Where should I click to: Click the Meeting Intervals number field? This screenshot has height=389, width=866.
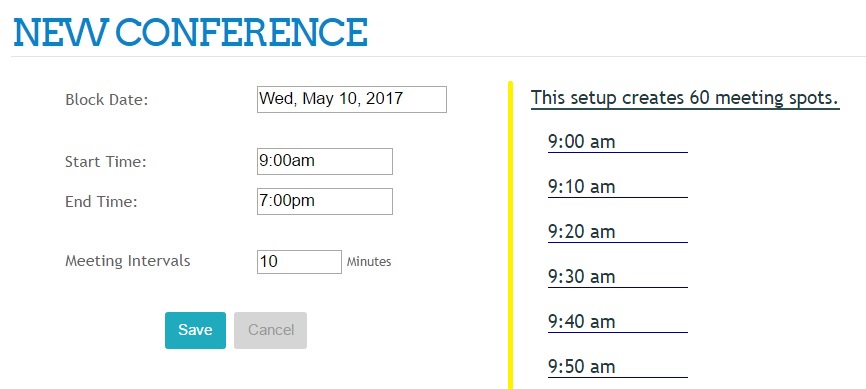299,262
